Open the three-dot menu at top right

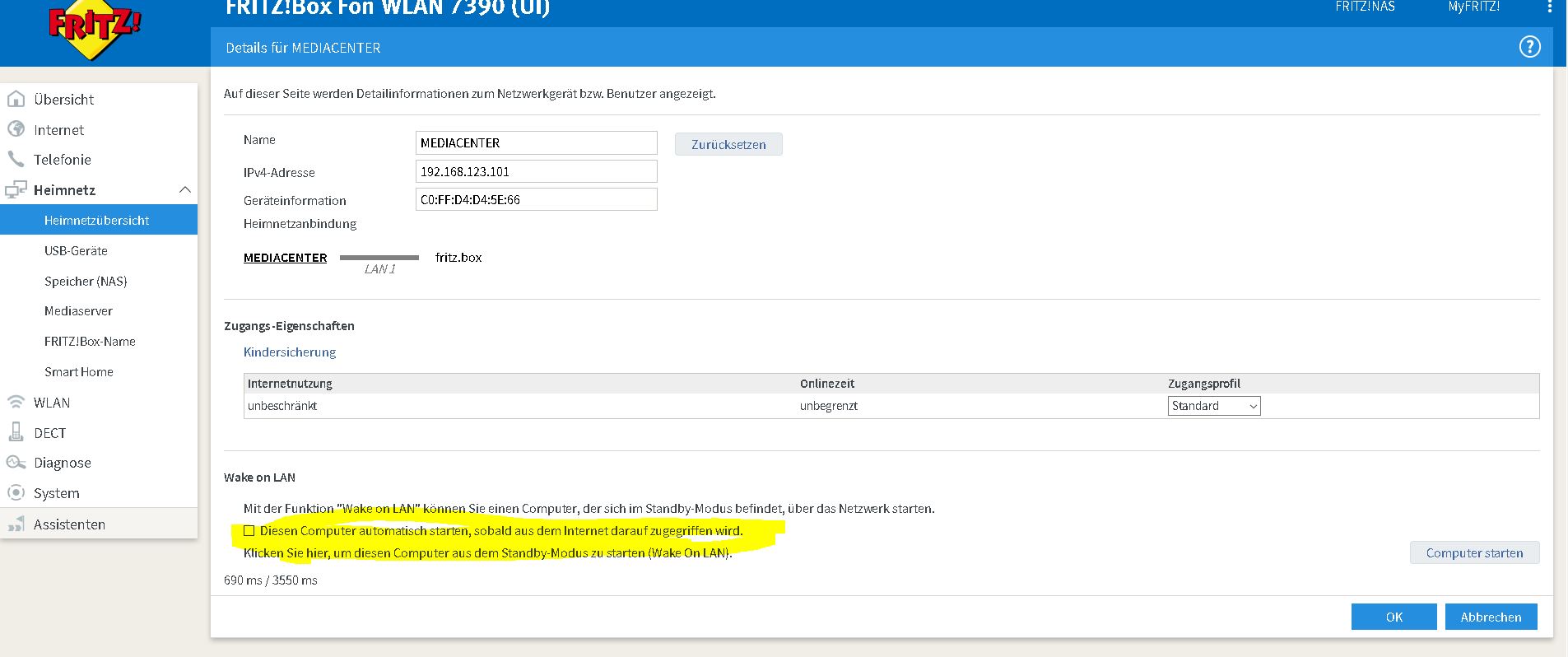click(x=1551, y=7)
